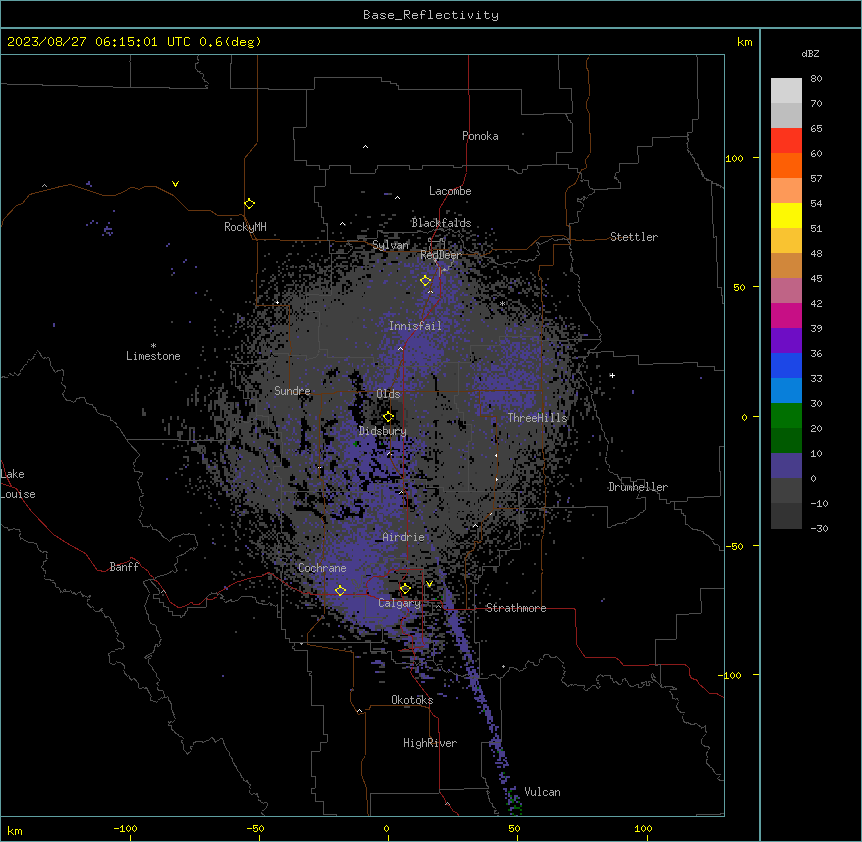Click the Sundre city label

[292, 391]
